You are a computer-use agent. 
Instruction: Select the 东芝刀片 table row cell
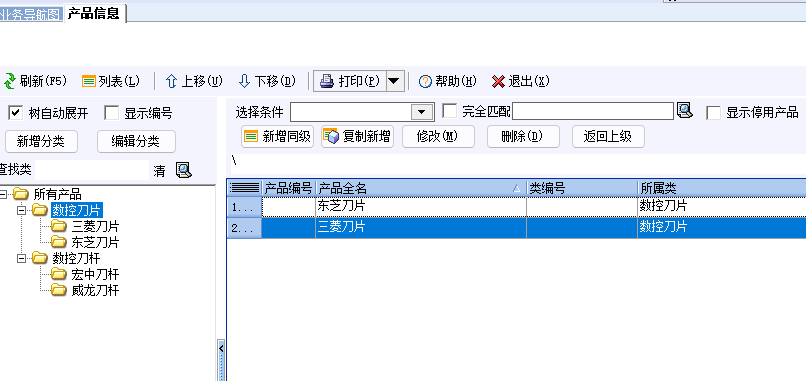[420, 207]
